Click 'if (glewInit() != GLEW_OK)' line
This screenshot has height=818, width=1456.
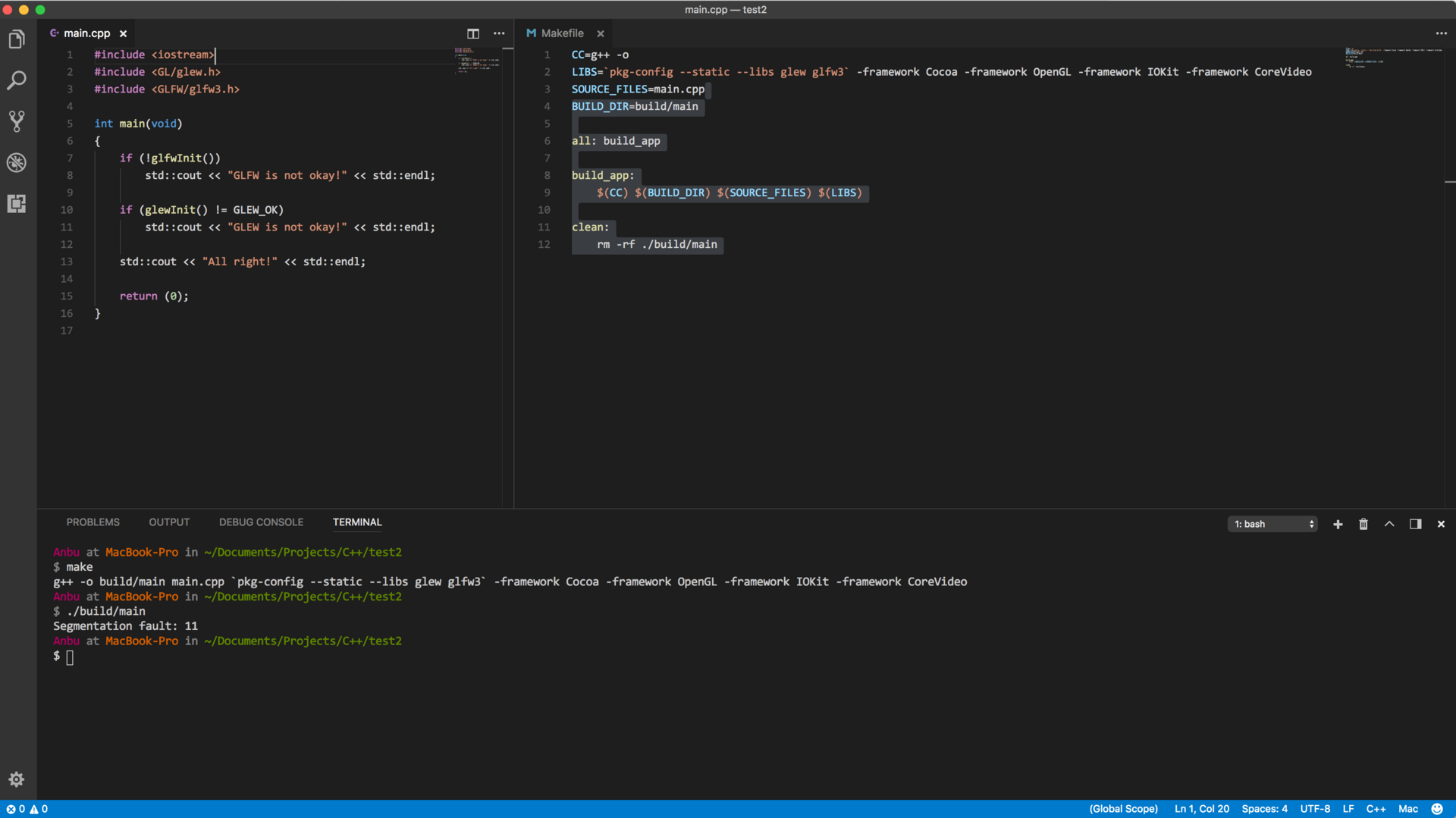click(202, 210)
